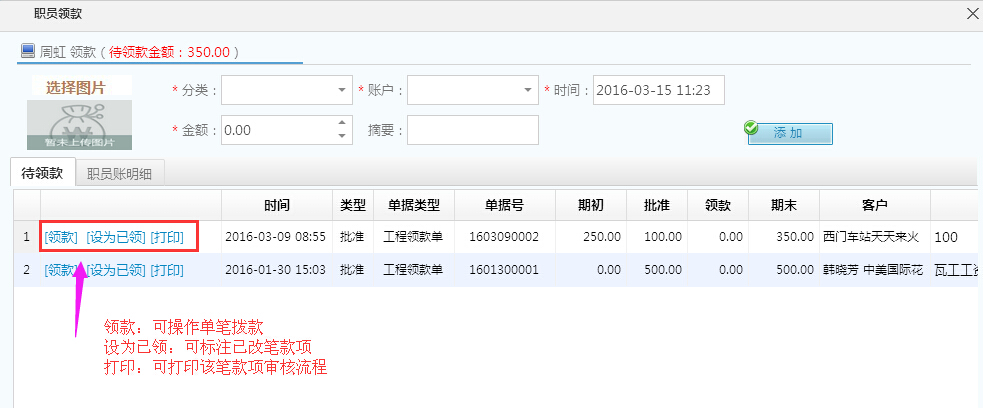This screenshot has height=408, width=983.
Task: Select the 待领款 tab
Action: point(42,173)
